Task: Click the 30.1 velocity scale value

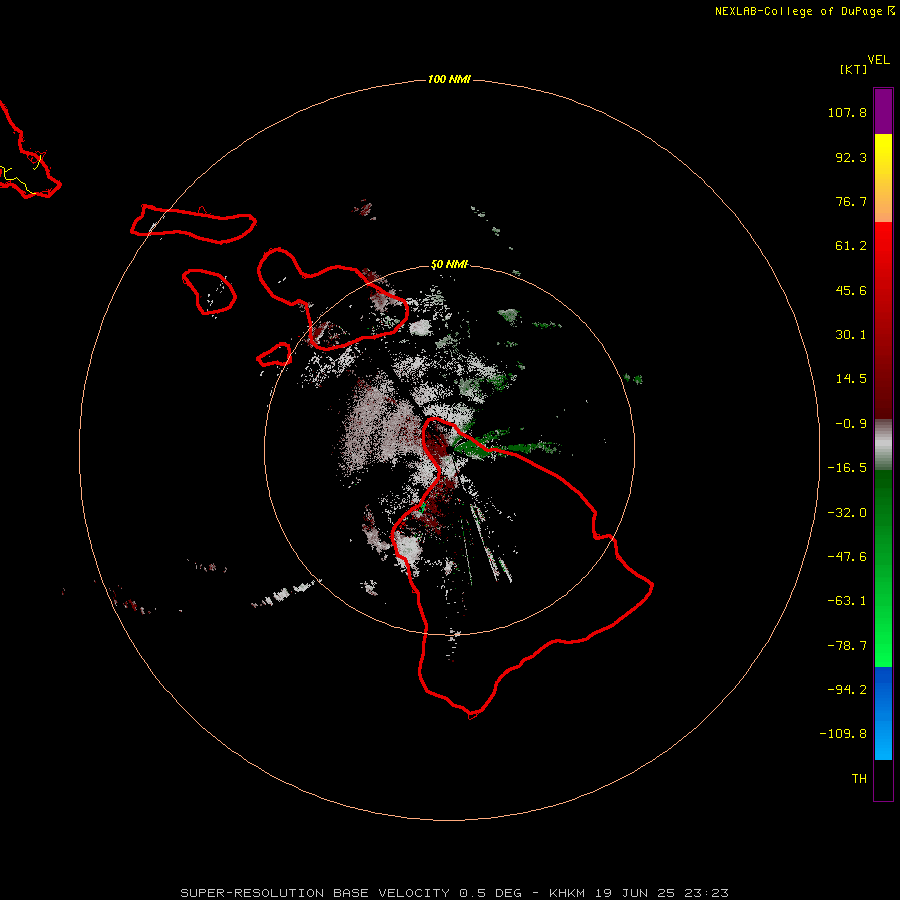Action: [x=851, y=335]
